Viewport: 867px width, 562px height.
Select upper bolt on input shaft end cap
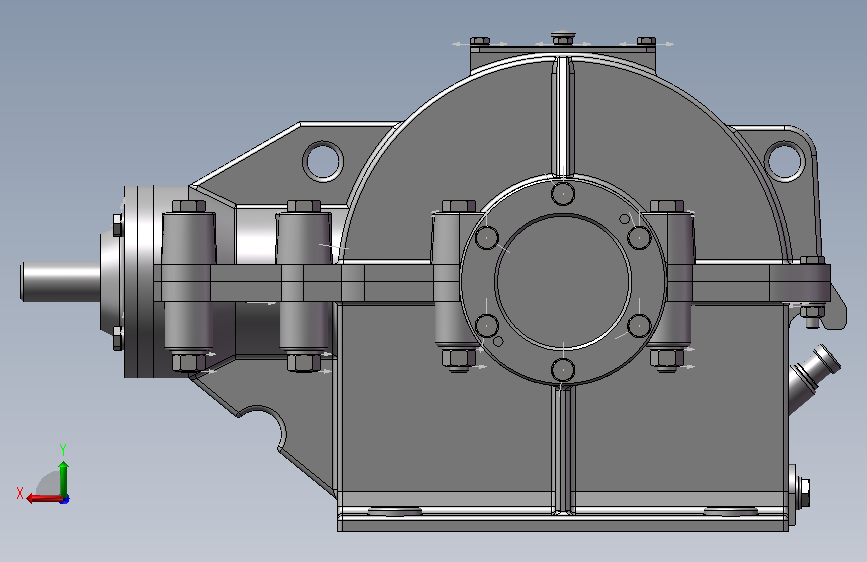pyautogui.click(x=118, y=225)
